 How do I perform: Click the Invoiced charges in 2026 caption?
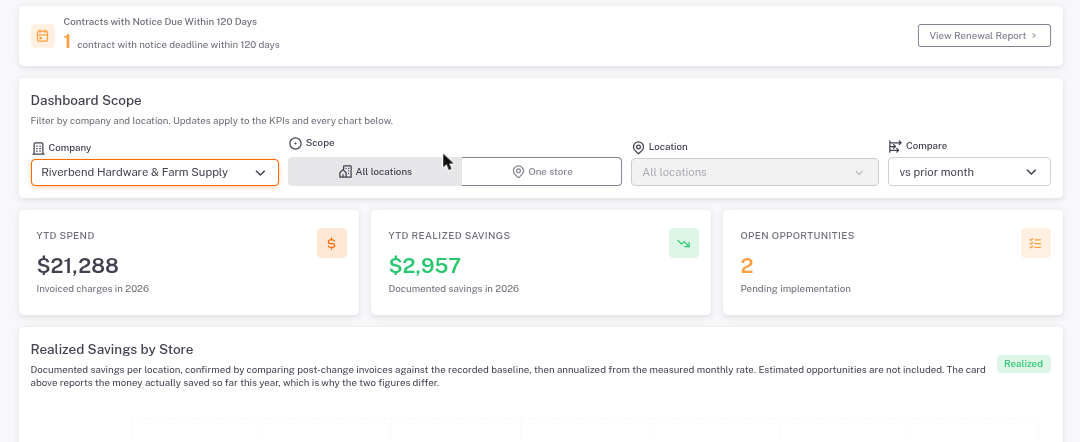point(92,288)
